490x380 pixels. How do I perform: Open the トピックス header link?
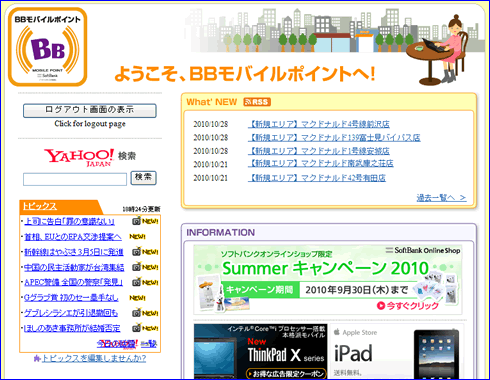coord(39,206)
